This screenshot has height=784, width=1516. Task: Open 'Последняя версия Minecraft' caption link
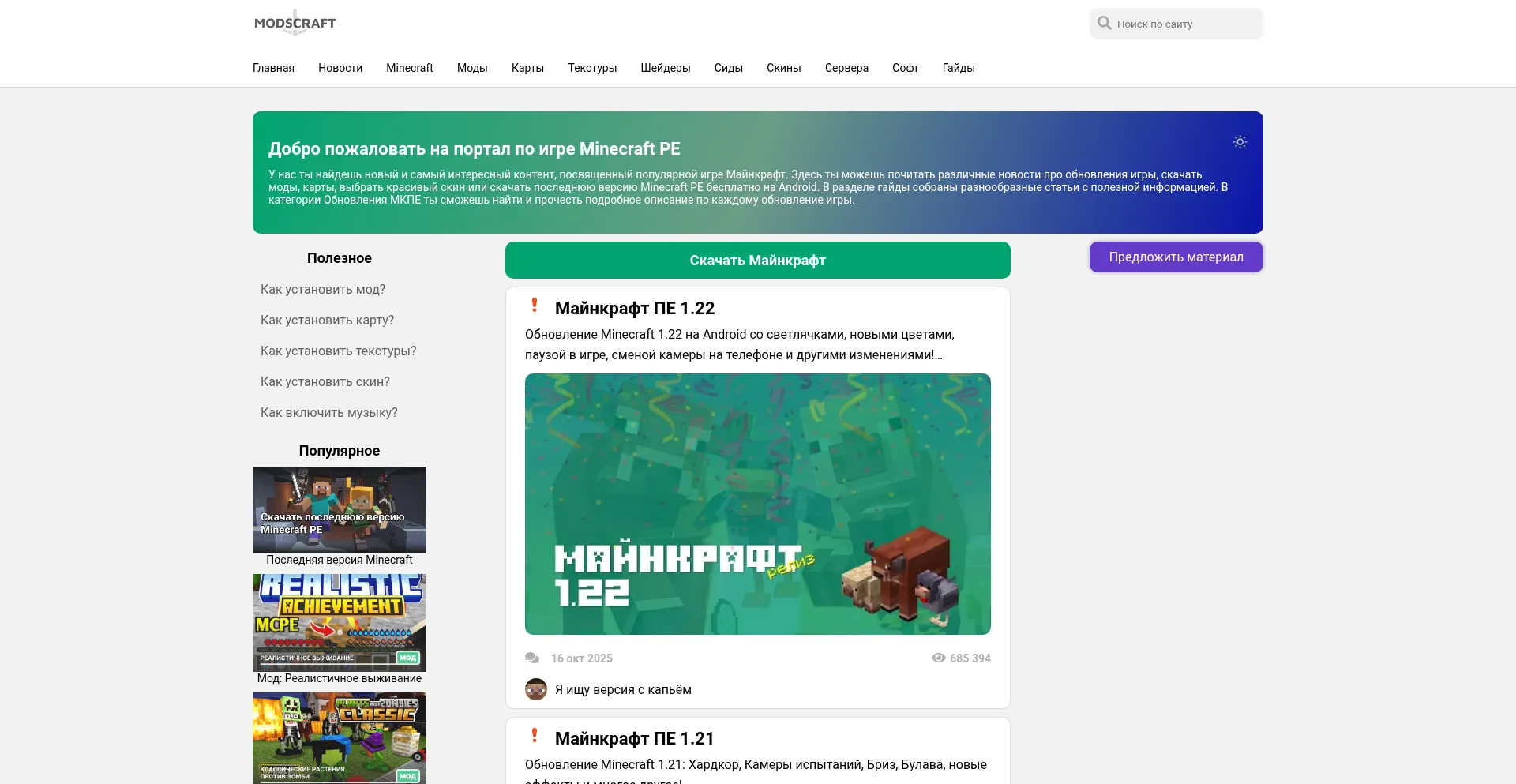[x=340, y=560]
